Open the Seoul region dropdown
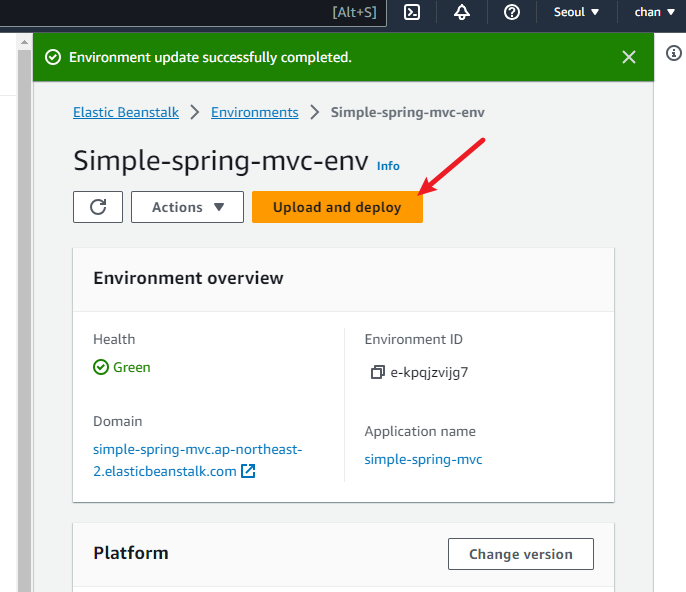 (x=576, y=12)
